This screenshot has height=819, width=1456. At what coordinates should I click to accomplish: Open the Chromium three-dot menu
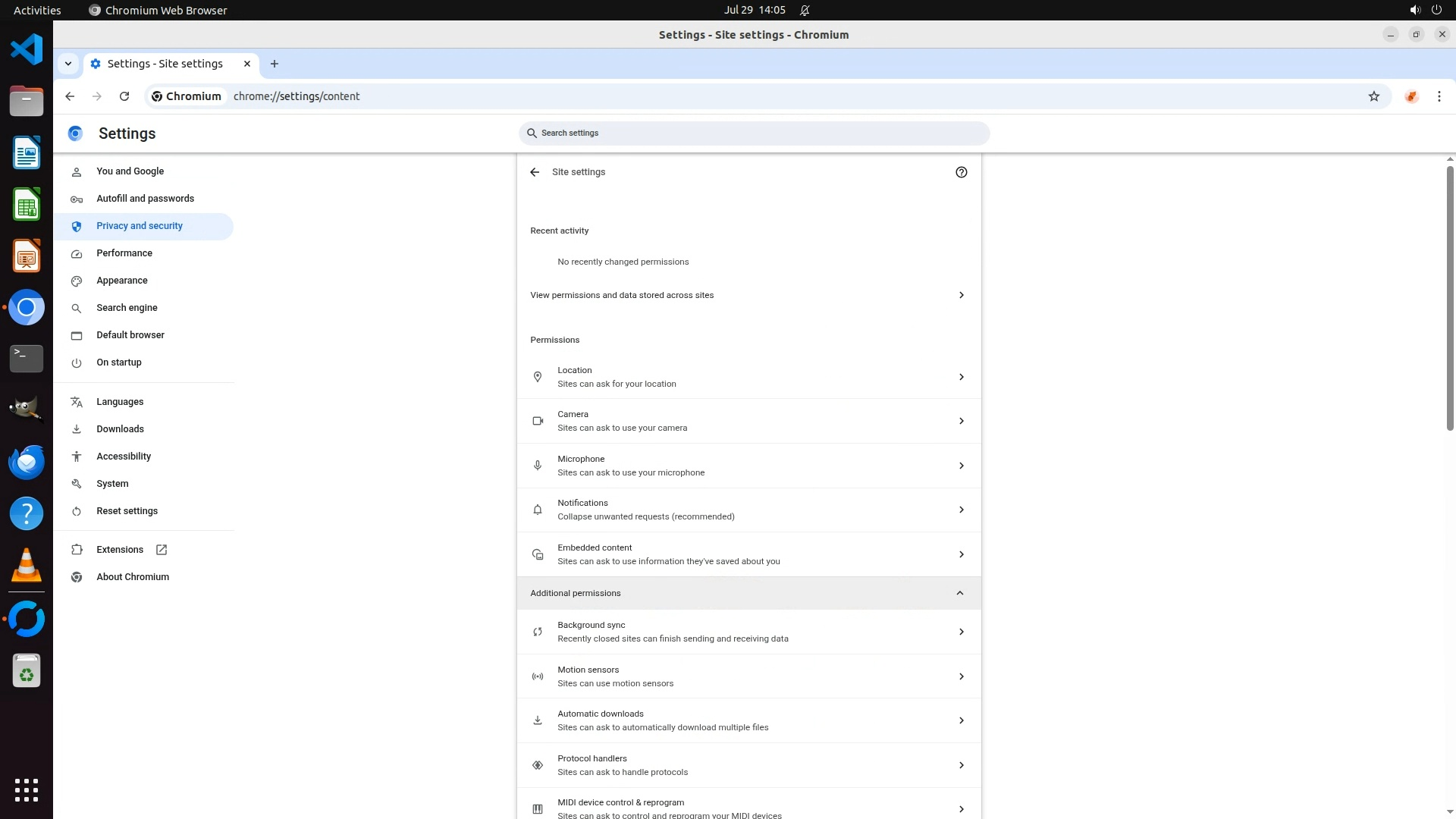[x=1439, y=96]
